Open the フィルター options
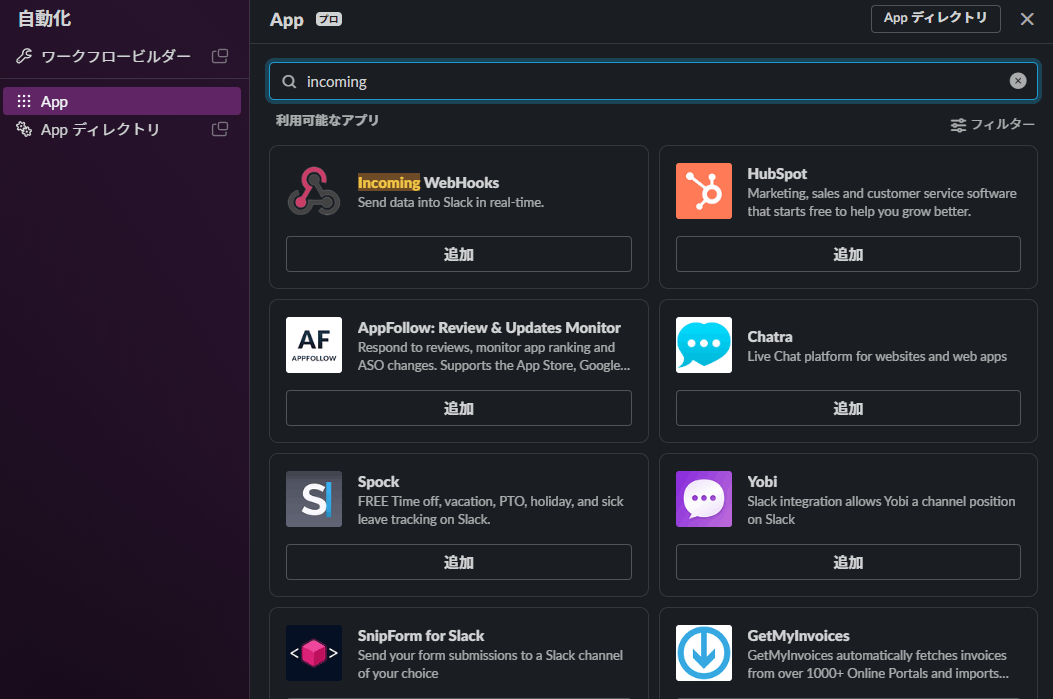The height and width of the screenshot is (699, 1053). click(x=993, y=125)
